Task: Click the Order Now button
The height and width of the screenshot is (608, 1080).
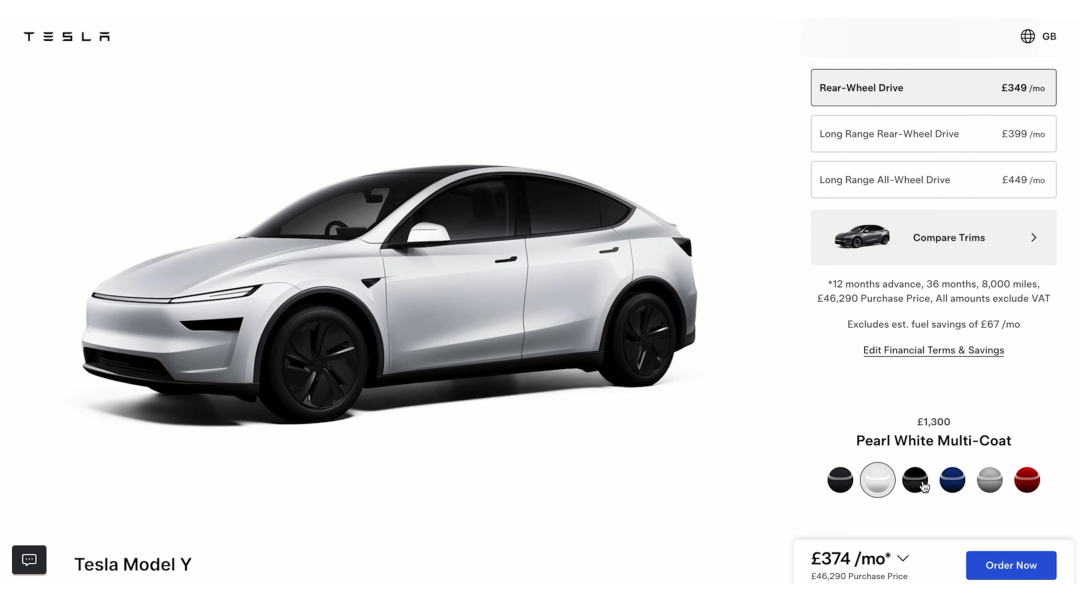Action: pos(1010,565)
